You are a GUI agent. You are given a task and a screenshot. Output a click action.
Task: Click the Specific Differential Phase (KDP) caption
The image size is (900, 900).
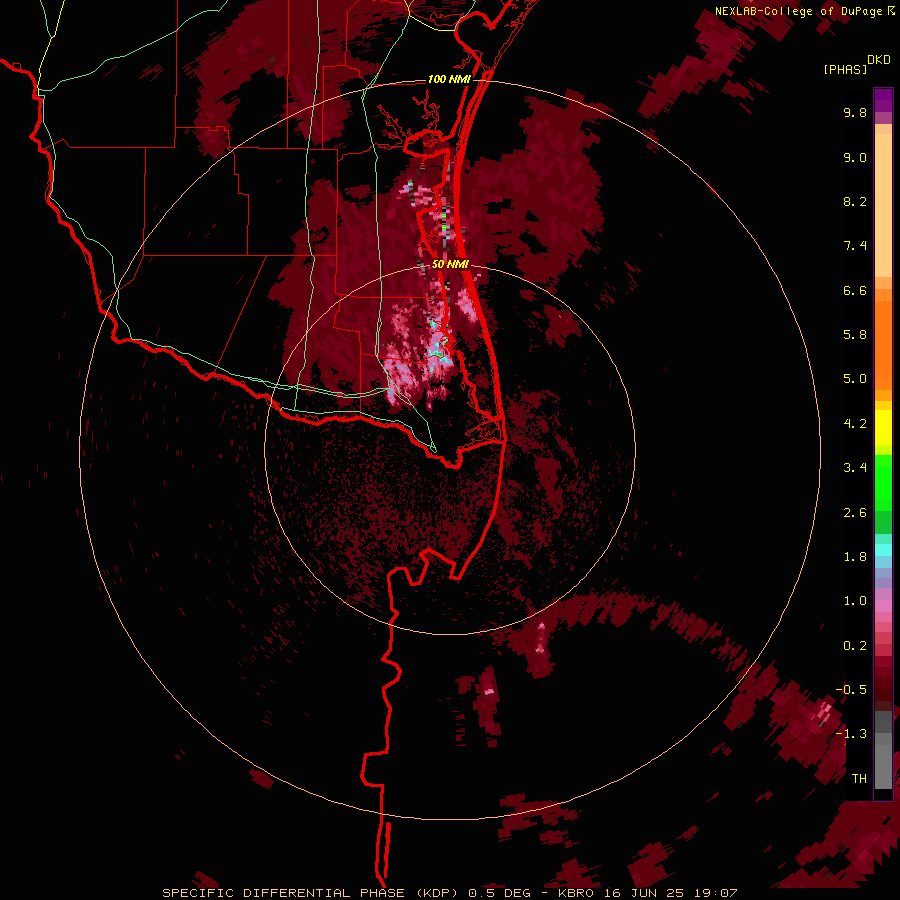click(x=449, y=893)
